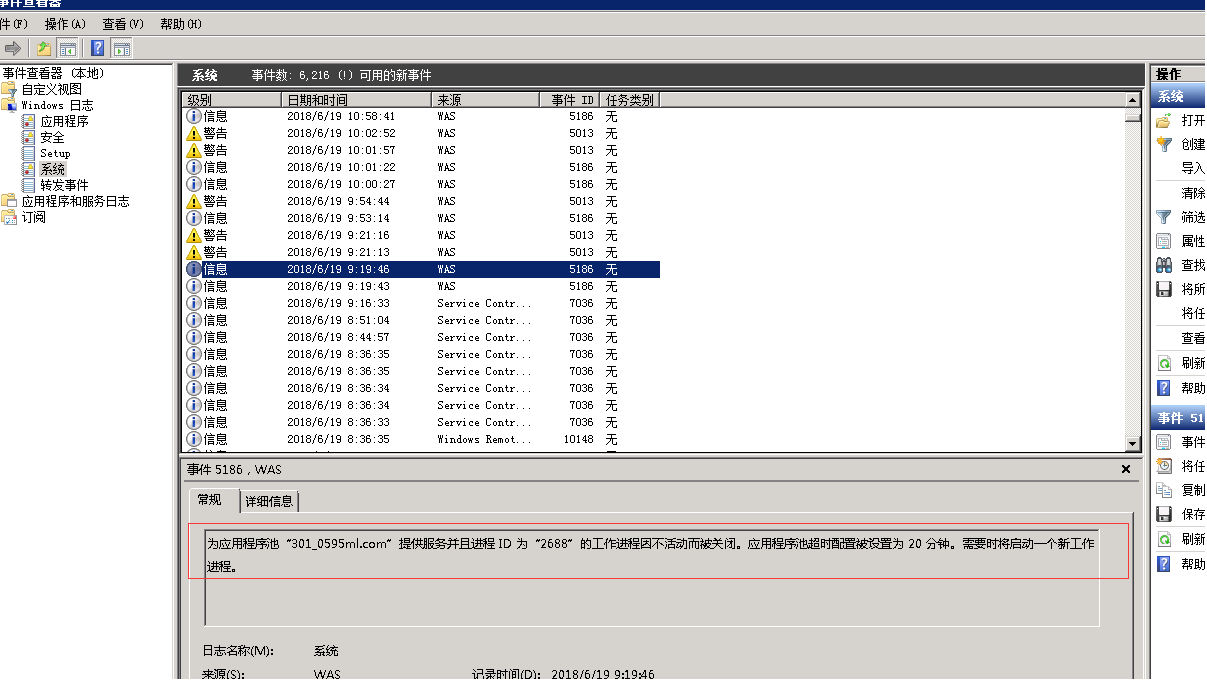
Task: Open 应用程序和服务日志 tree node
Action: pyautogui.click(x=75, y=201)
